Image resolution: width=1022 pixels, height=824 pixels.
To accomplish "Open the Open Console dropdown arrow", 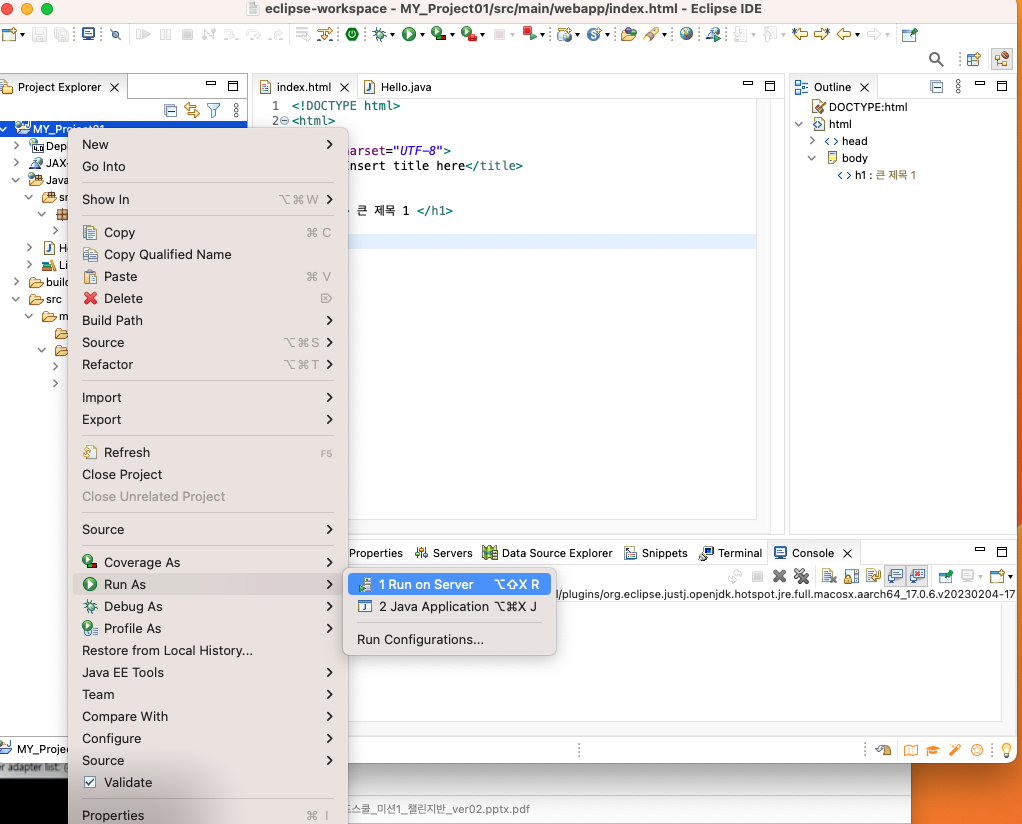I will tap(1010, 576).
